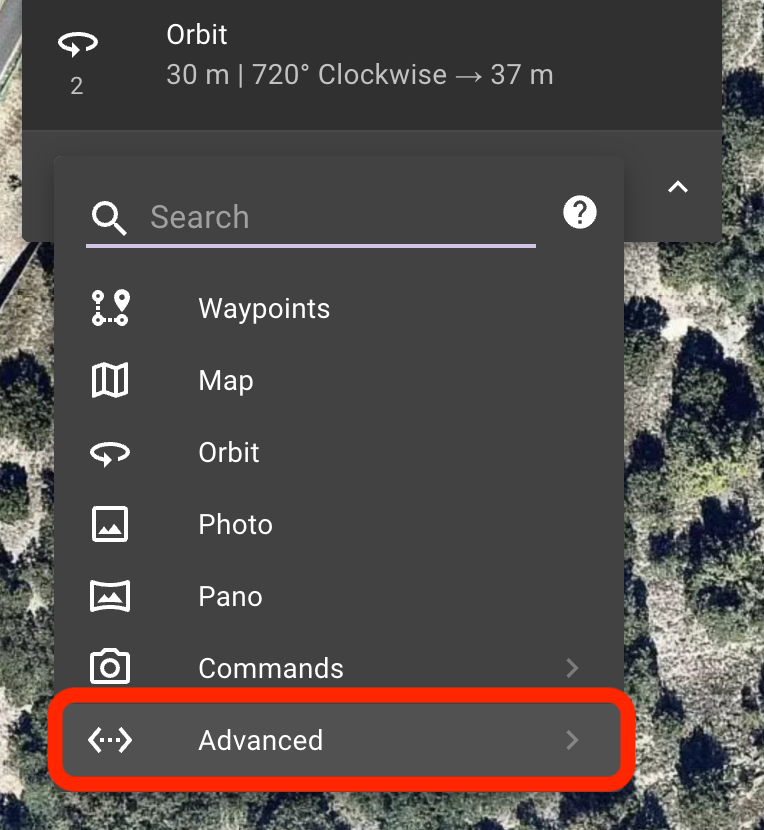This screenshot has height=830, width=764.
Task: Expand Advanced submenu chevron
Action: pos(572,740)
